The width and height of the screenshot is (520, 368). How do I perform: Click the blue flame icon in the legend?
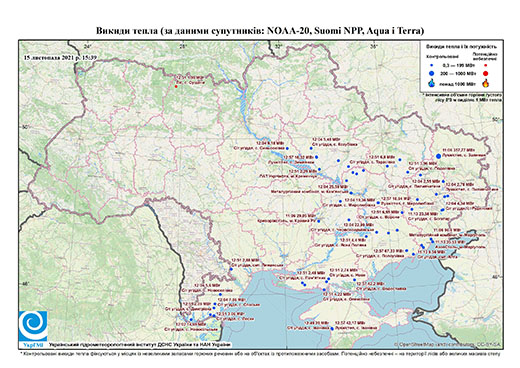click(x=432, y=83)
